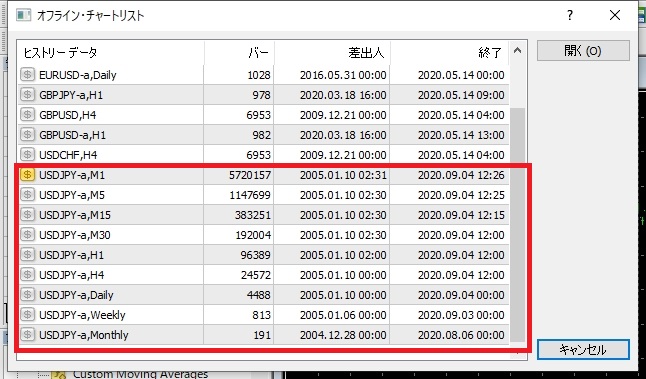The height and width of the screenshot is (379, 646).
Task: Click bar count 24572
Action: (256, 275)
